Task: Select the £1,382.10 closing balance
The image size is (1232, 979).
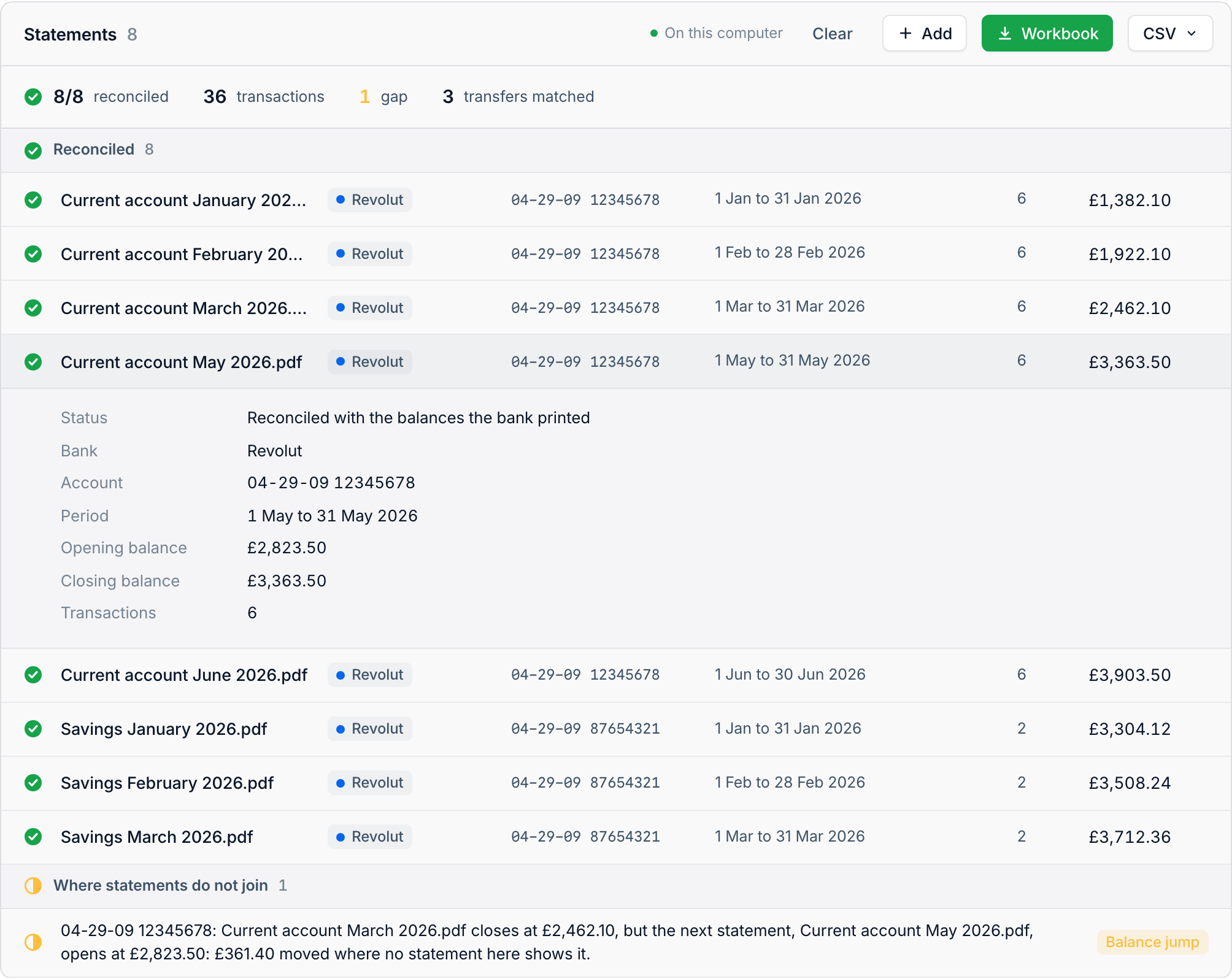Action: pos(1130,200)
